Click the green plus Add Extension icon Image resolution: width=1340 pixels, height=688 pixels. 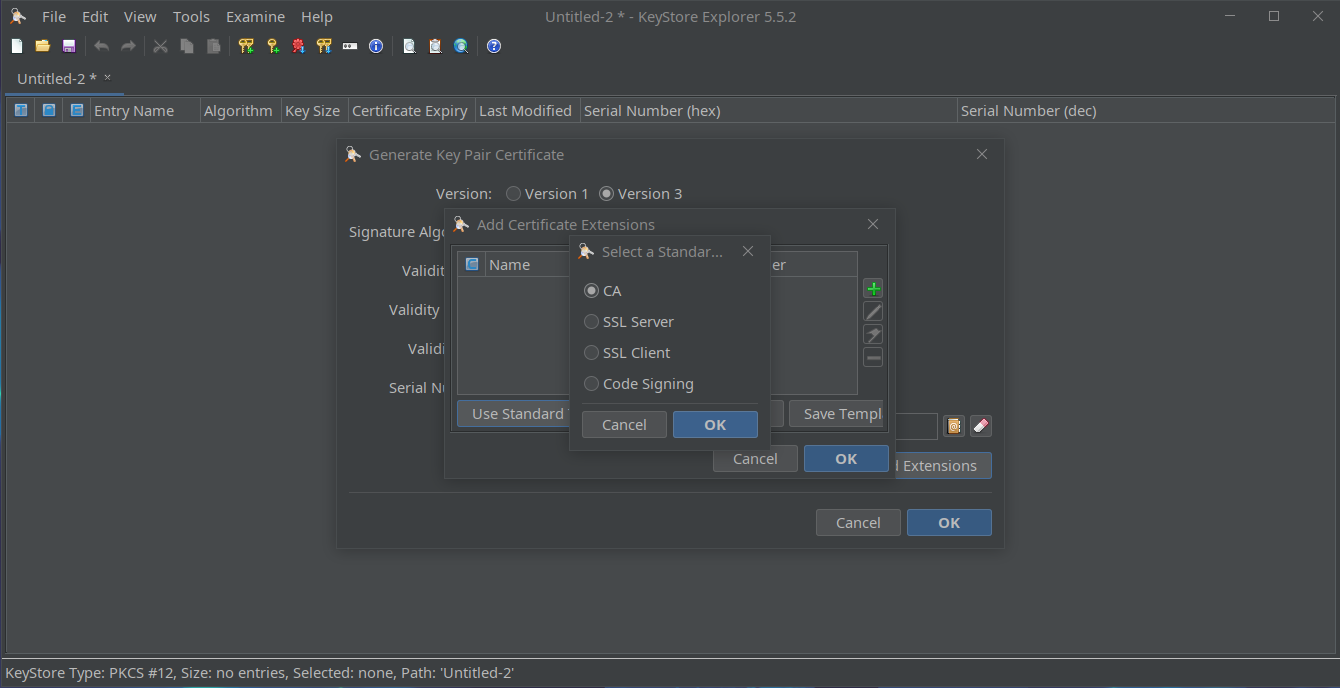click(x=873, y=289)
